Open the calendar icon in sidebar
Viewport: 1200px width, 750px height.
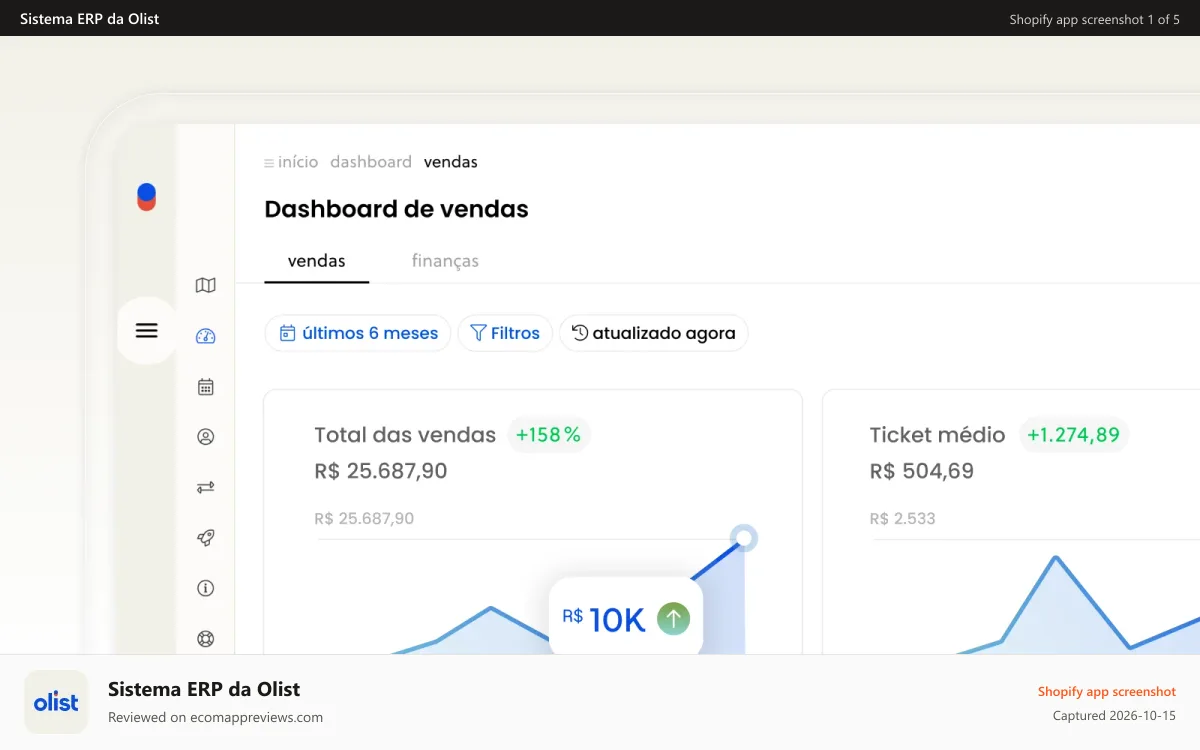[x=206, y=387]
